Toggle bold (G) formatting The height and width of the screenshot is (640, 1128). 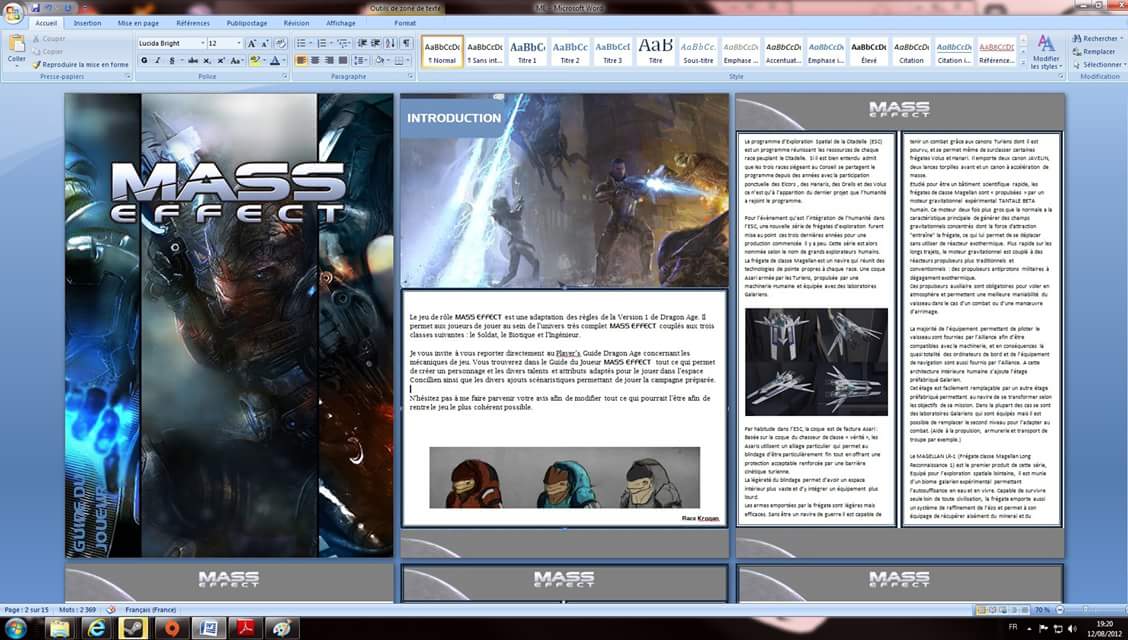click(x=144, y=60)
